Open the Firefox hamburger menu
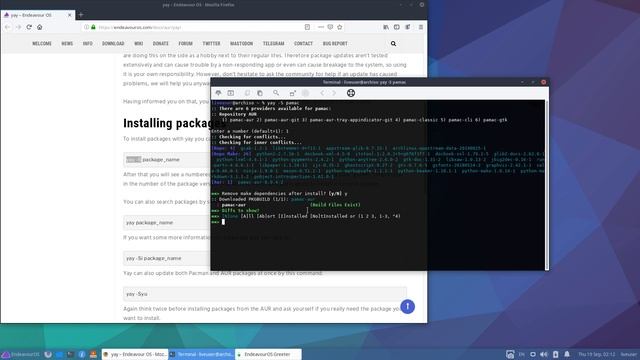640x360 pixels. (421, 27)
